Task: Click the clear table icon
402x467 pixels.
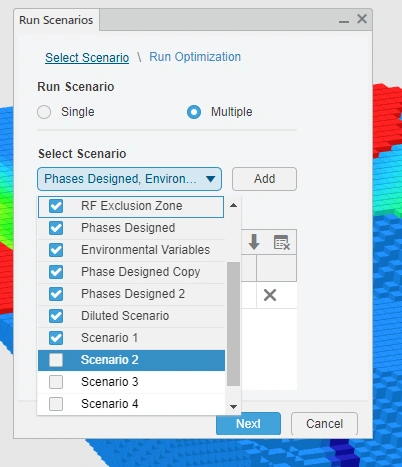Action: point(282,242)
